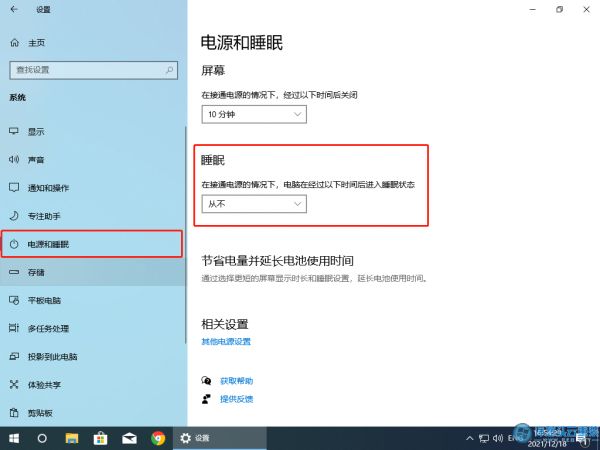
Task: Open Chrome from the taskbar
Action: pos(158,438)
